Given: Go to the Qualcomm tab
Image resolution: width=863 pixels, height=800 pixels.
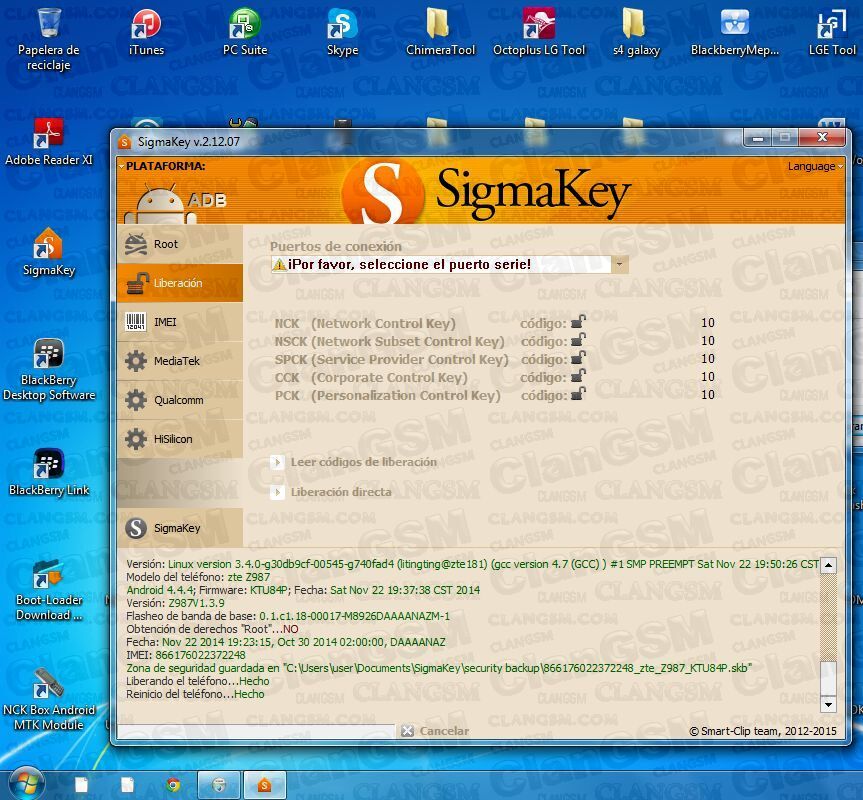Looking at the screenshot, I should pyautogui.click(x=179, y=400).
